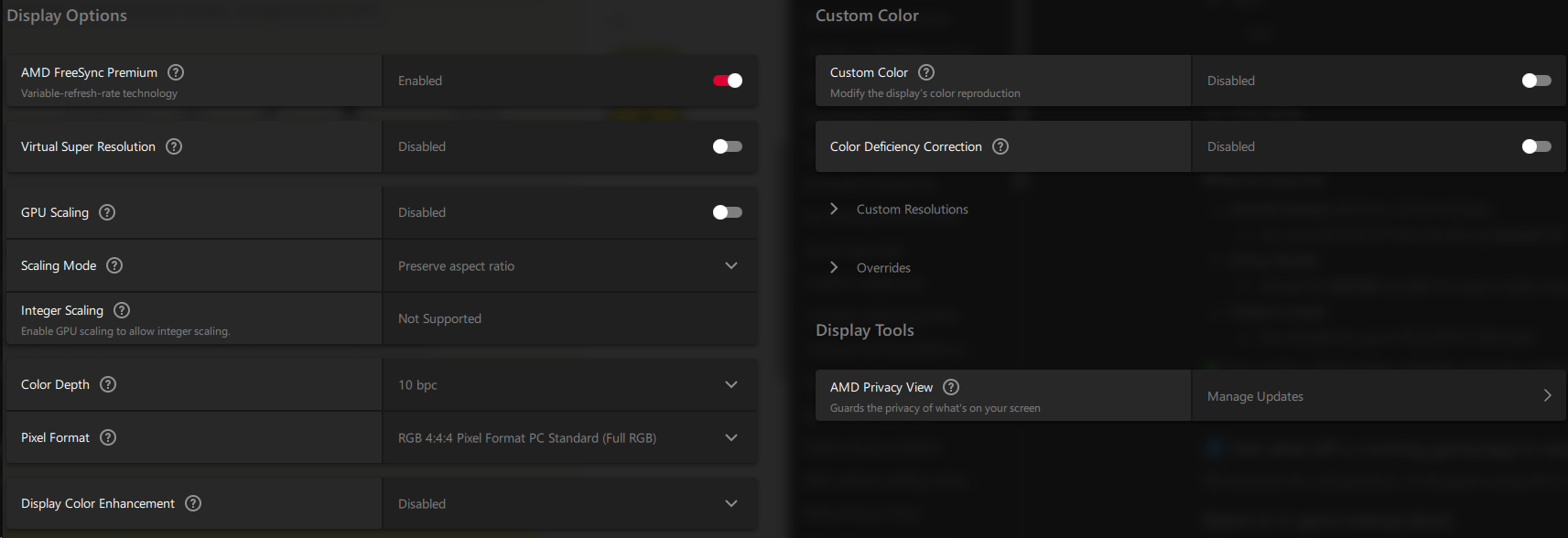Click help icon beside Virtual Super Resolution
Viewport: 1568px width, 538px height.
pos(174,146)
